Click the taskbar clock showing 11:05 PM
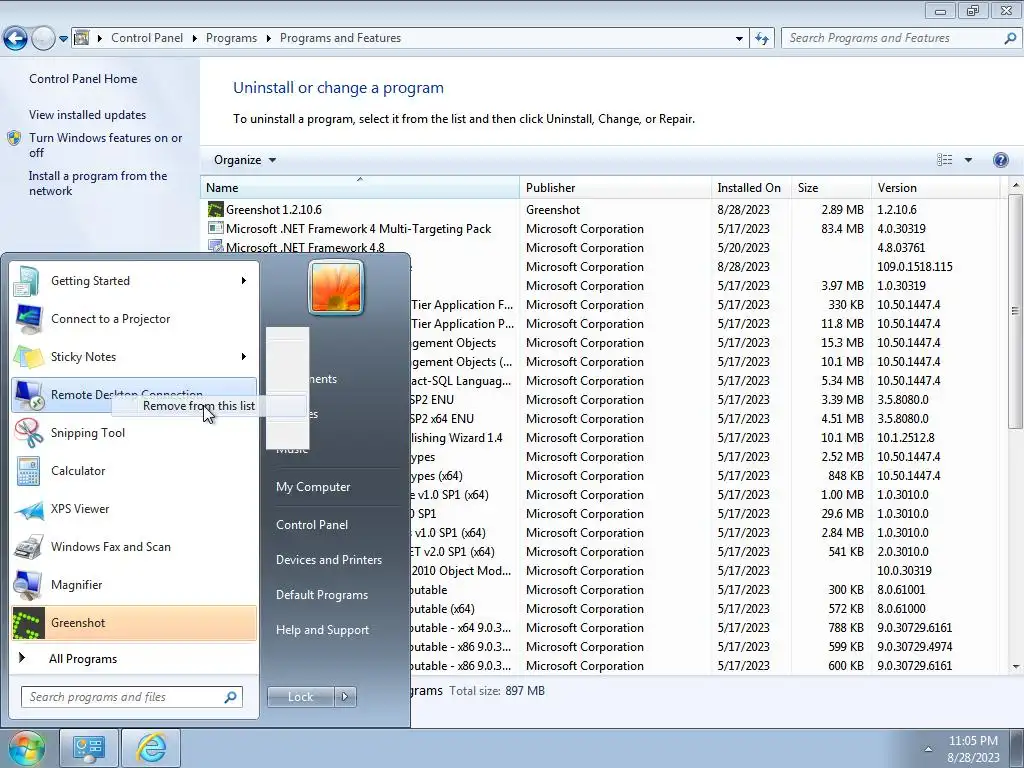Screen dimensions: 1024x768 [x=973, y=741]
